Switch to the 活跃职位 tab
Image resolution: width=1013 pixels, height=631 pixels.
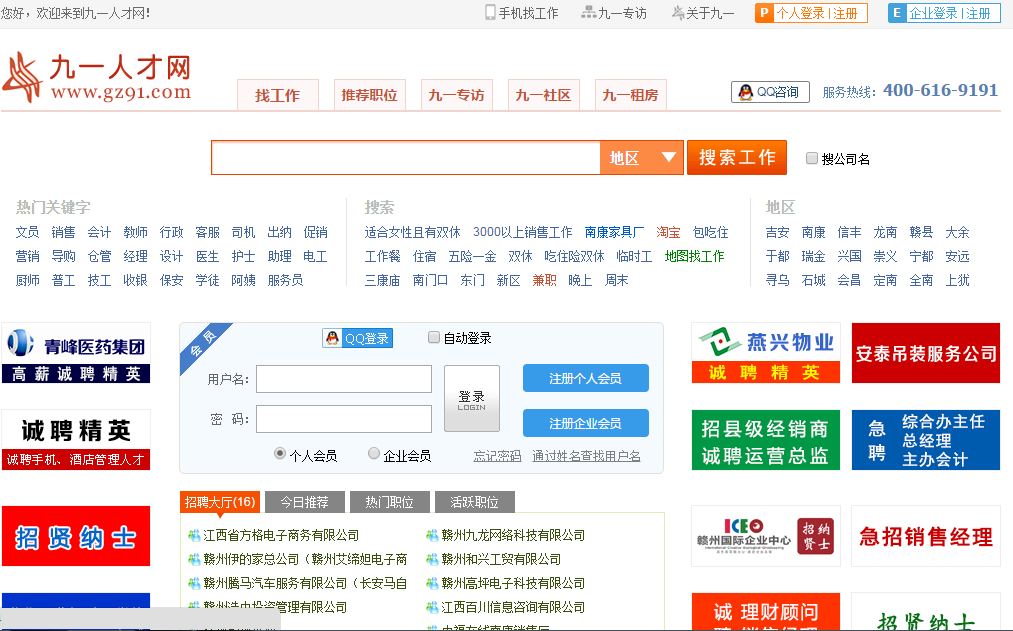click(x=475, y=502)
